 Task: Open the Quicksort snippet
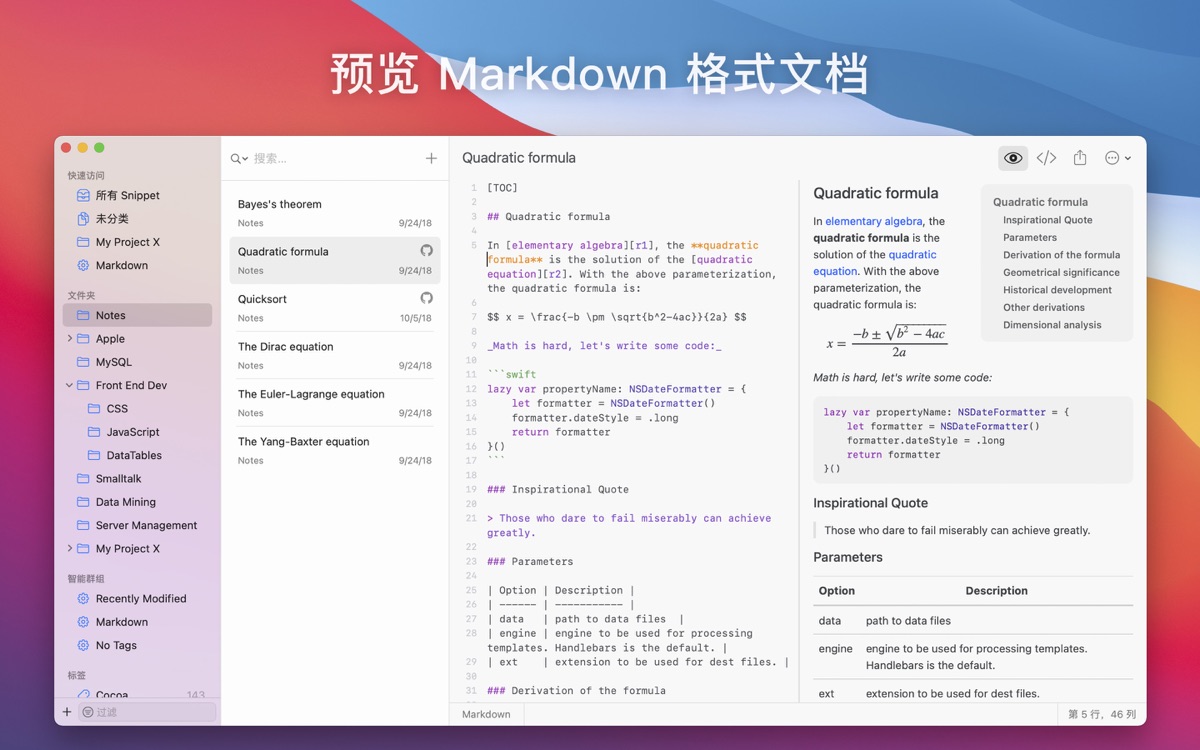click(335, 307)
